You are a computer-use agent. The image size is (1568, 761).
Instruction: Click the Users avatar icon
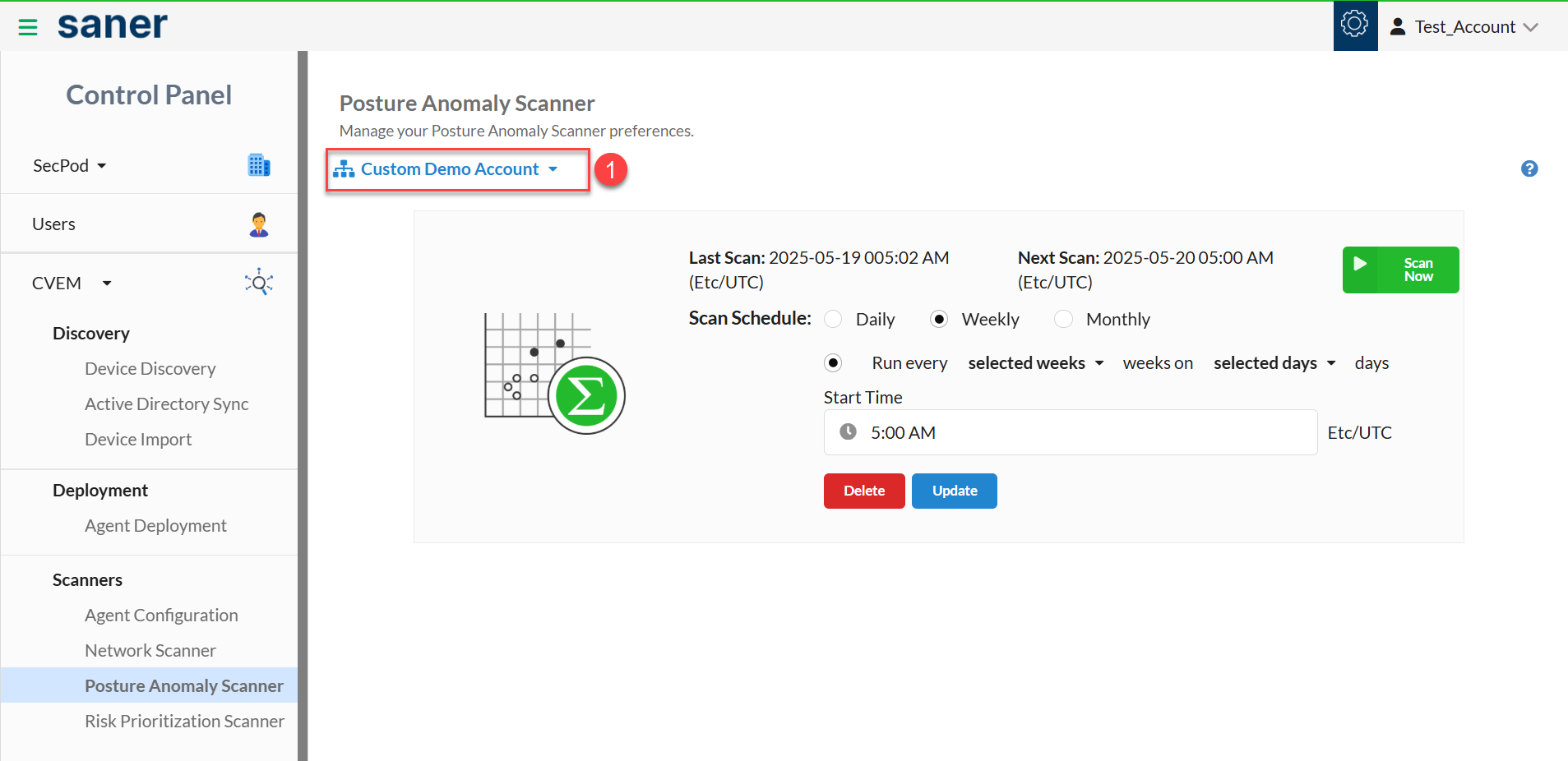click(x=259, y=224)
